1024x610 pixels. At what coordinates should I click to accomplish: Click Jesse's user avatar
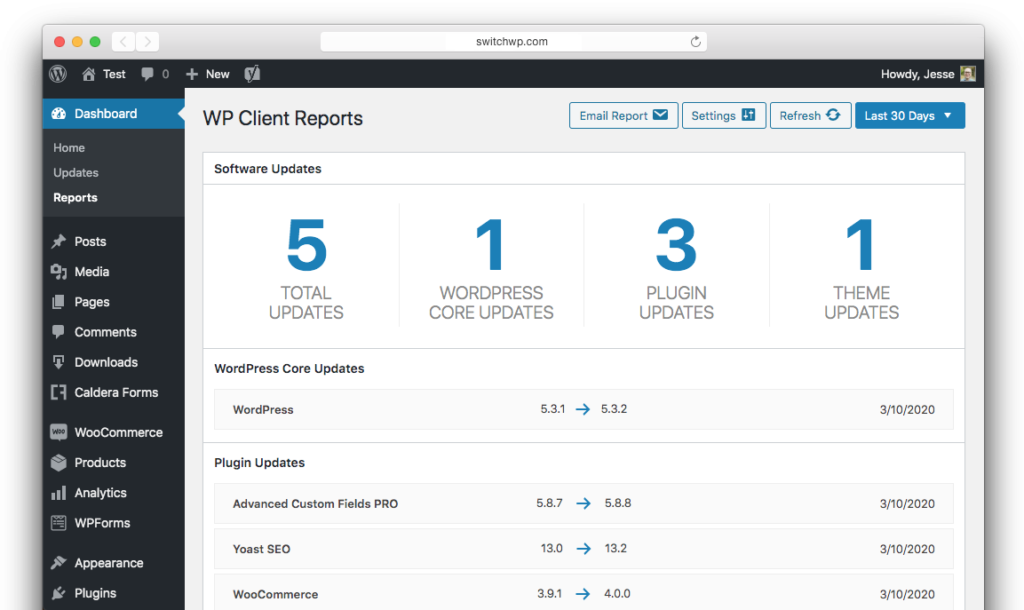click(x=967, y=74)
